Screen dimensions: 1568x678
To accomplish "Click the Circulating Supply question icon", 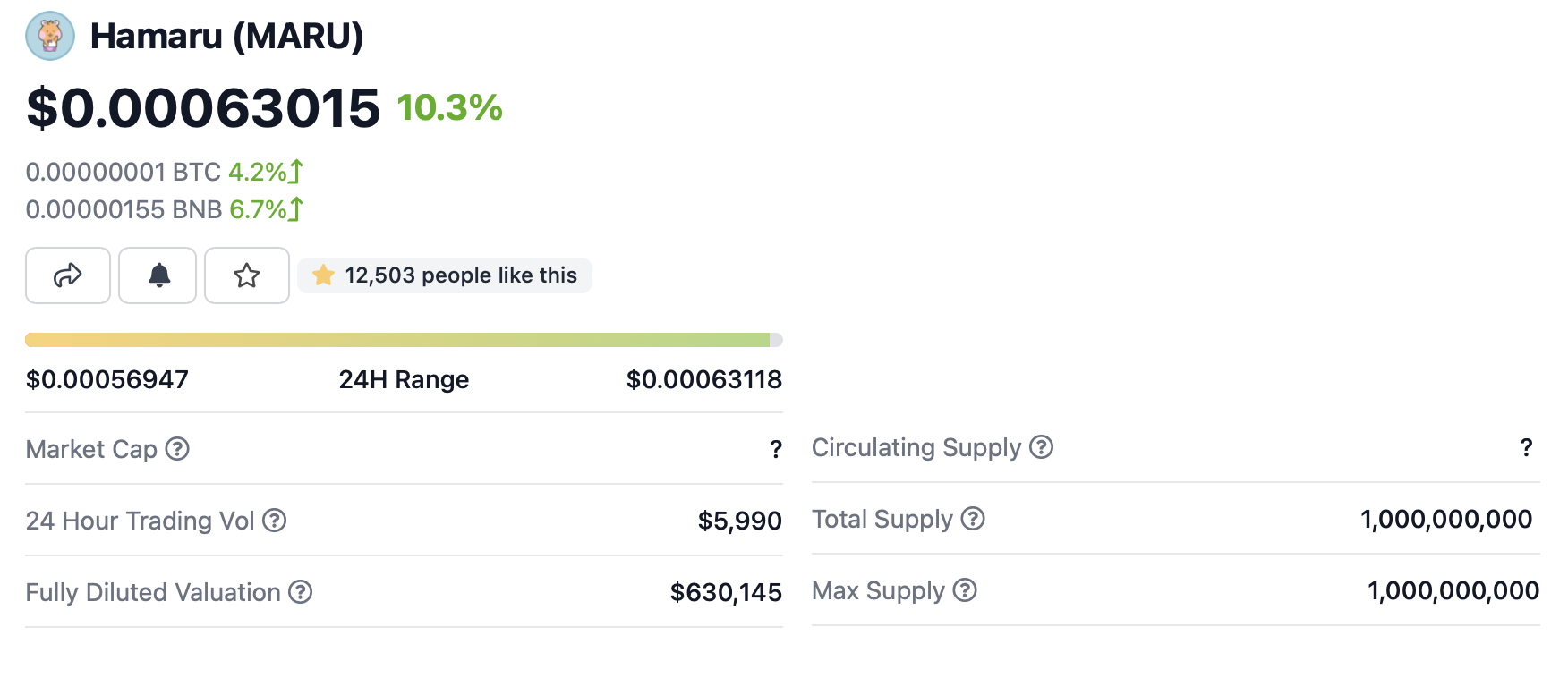I will pos(1041,447).
